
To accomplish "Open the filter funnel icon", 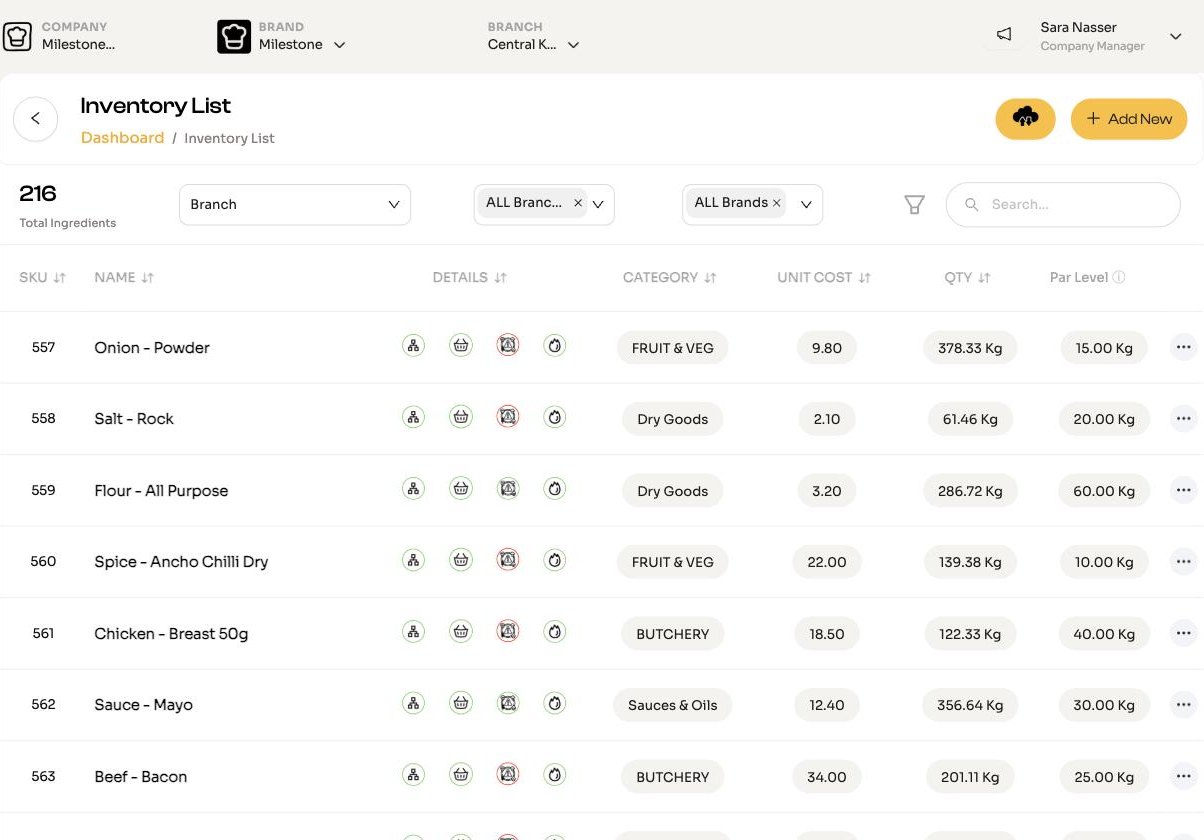I will click(x=914, y=204).
